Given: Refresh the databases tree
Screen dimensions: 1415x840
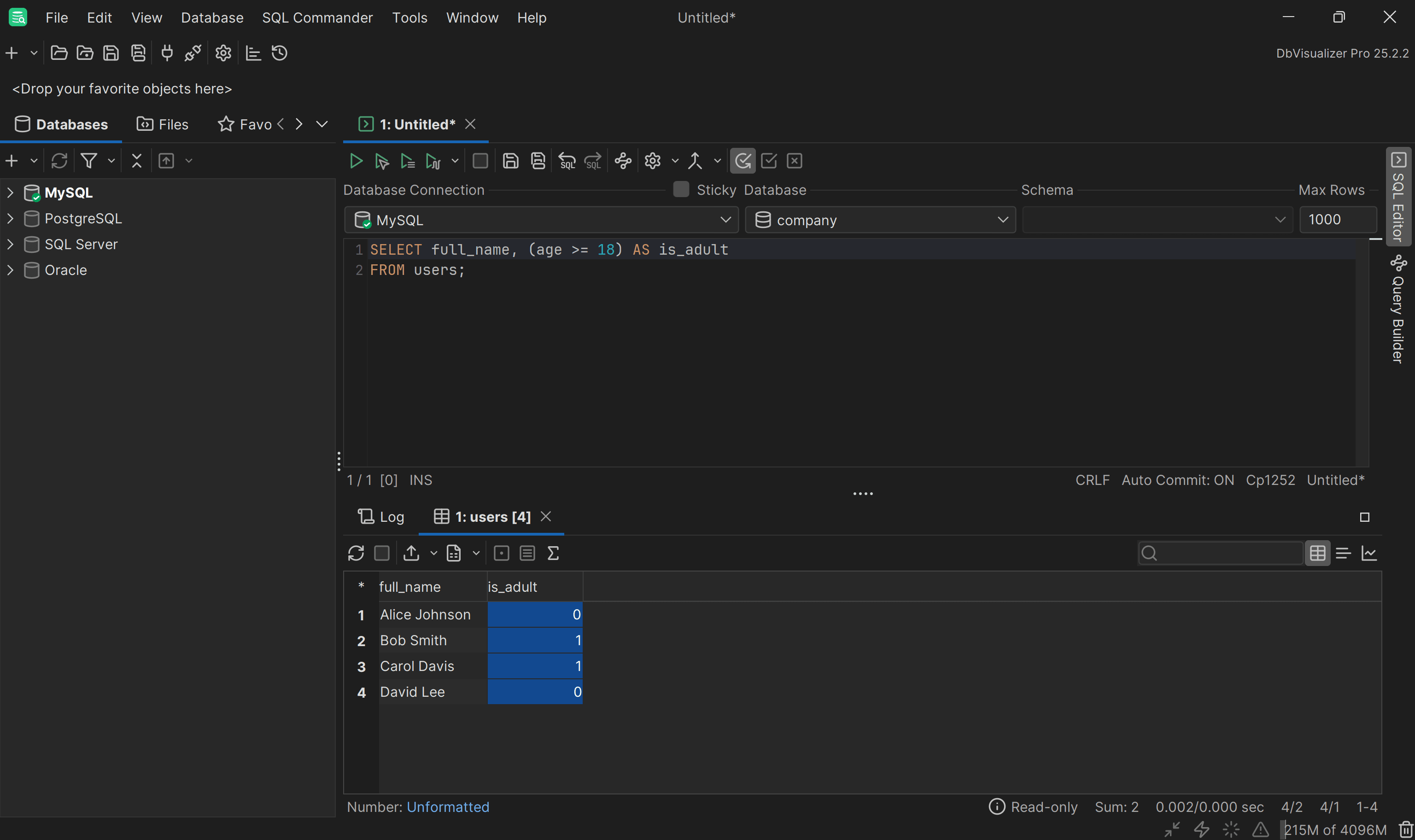Looking at the screenshot, I should [59, 161].
